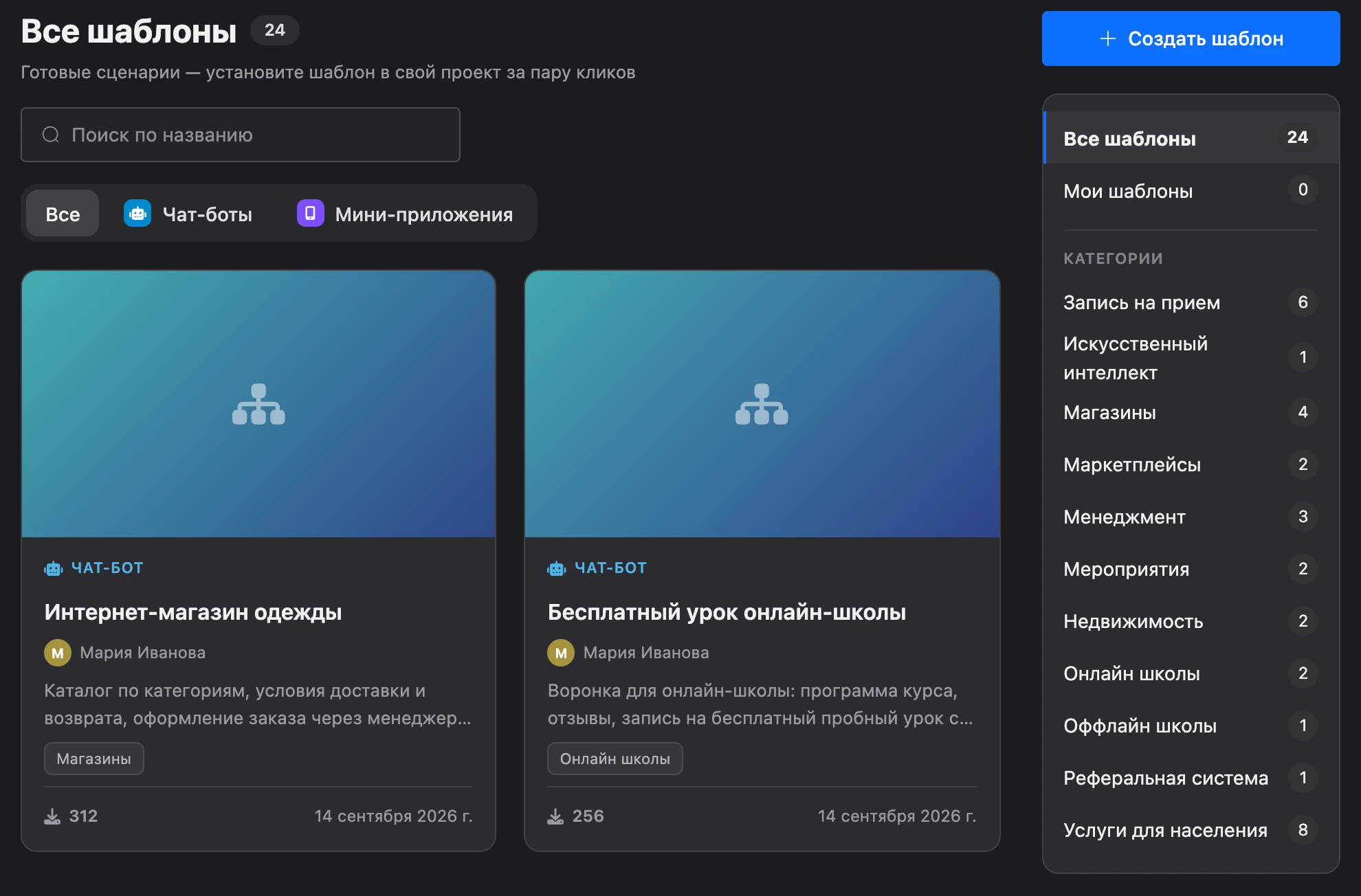Select Услуги для населения category
The width and height of the screenshot is (1361, 896).
pos(1191,830)
